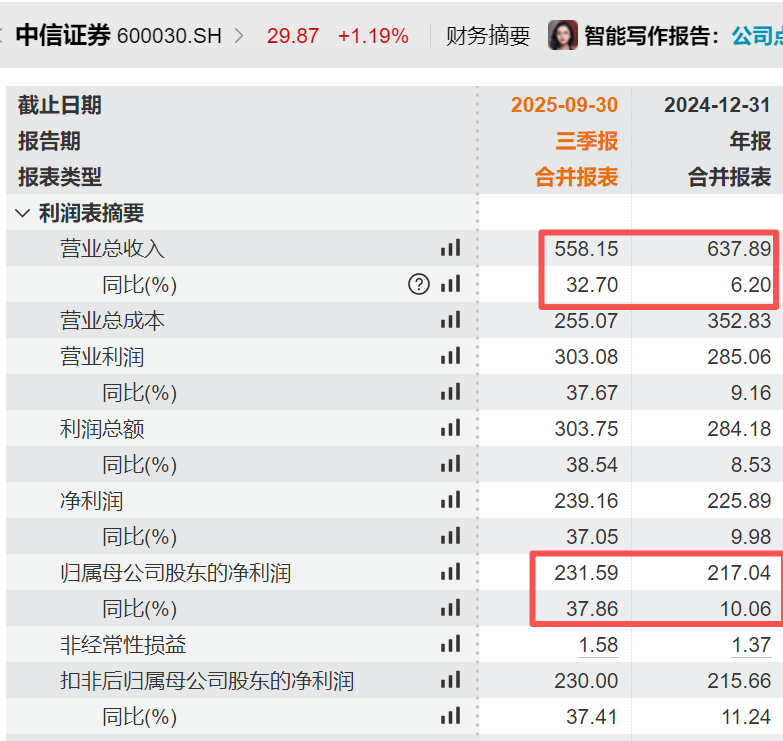The height and width of the screenshot is (741, 783).
Task: Click help question mark beside 同比(%)
Action: pyautogui.click(x=419, y=285)
